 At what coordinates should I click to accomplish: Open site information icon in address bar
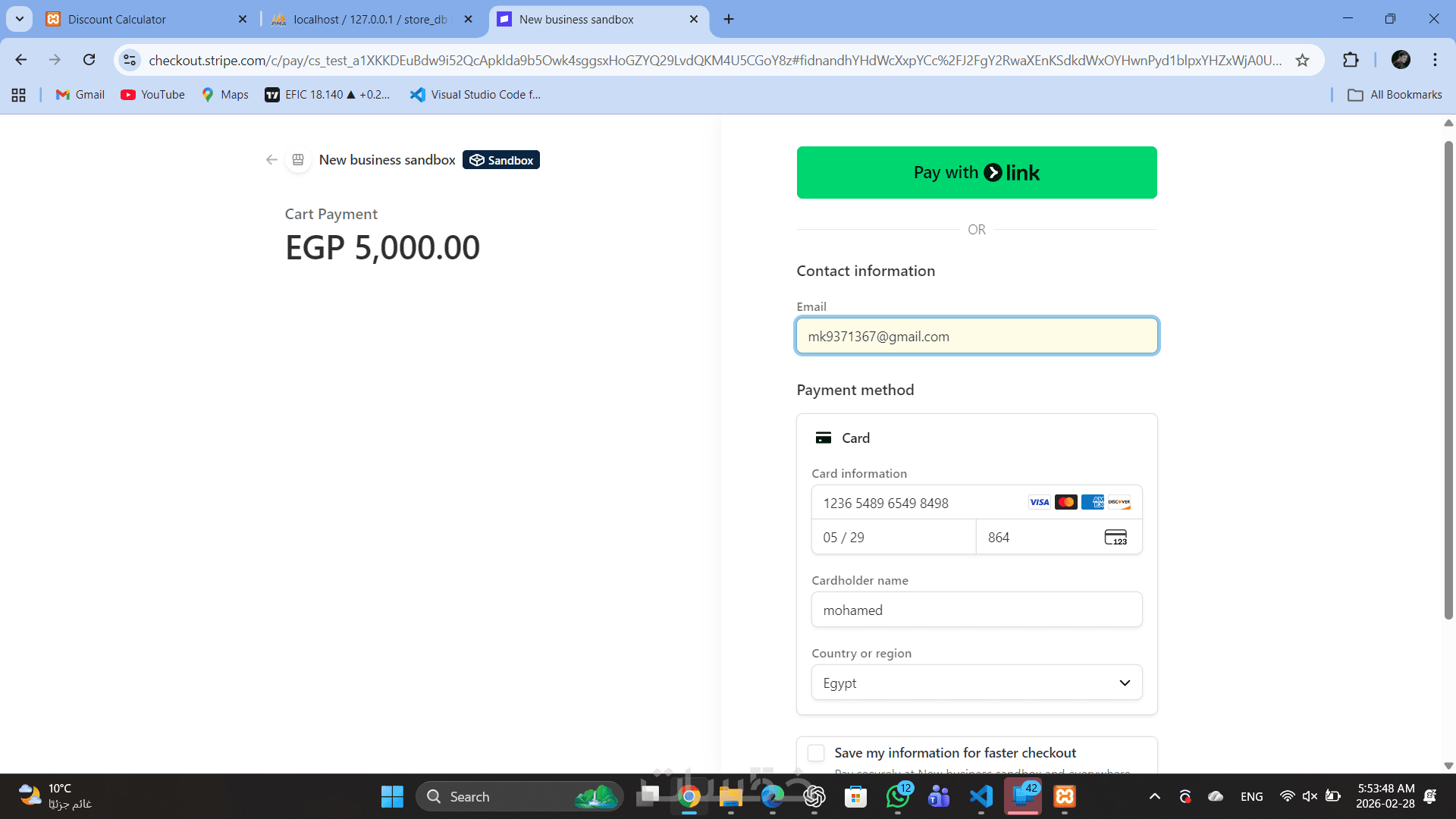pos(130,60)
